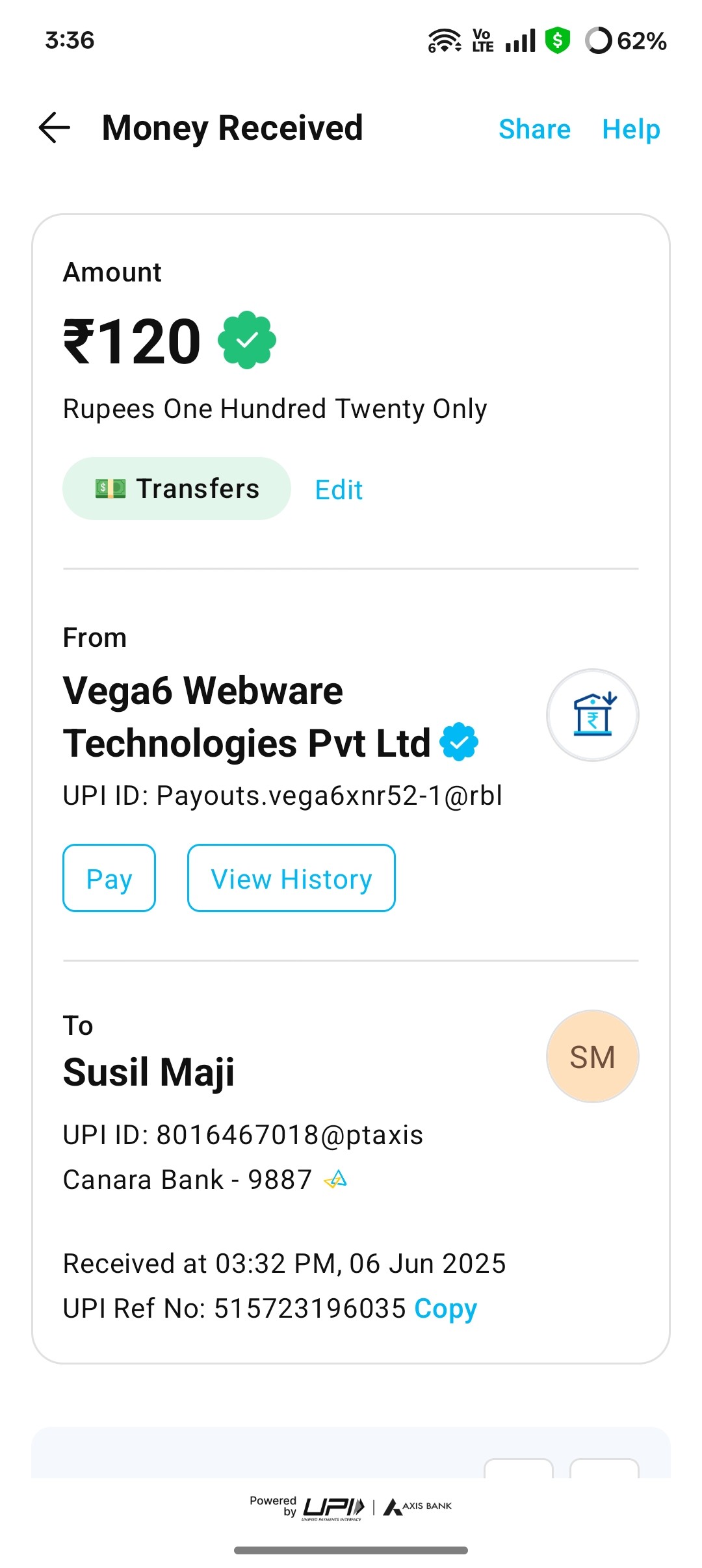The height and width of the screenshot is (1568, 702).
Task: Open View History for sender
Action: [291, 878]
